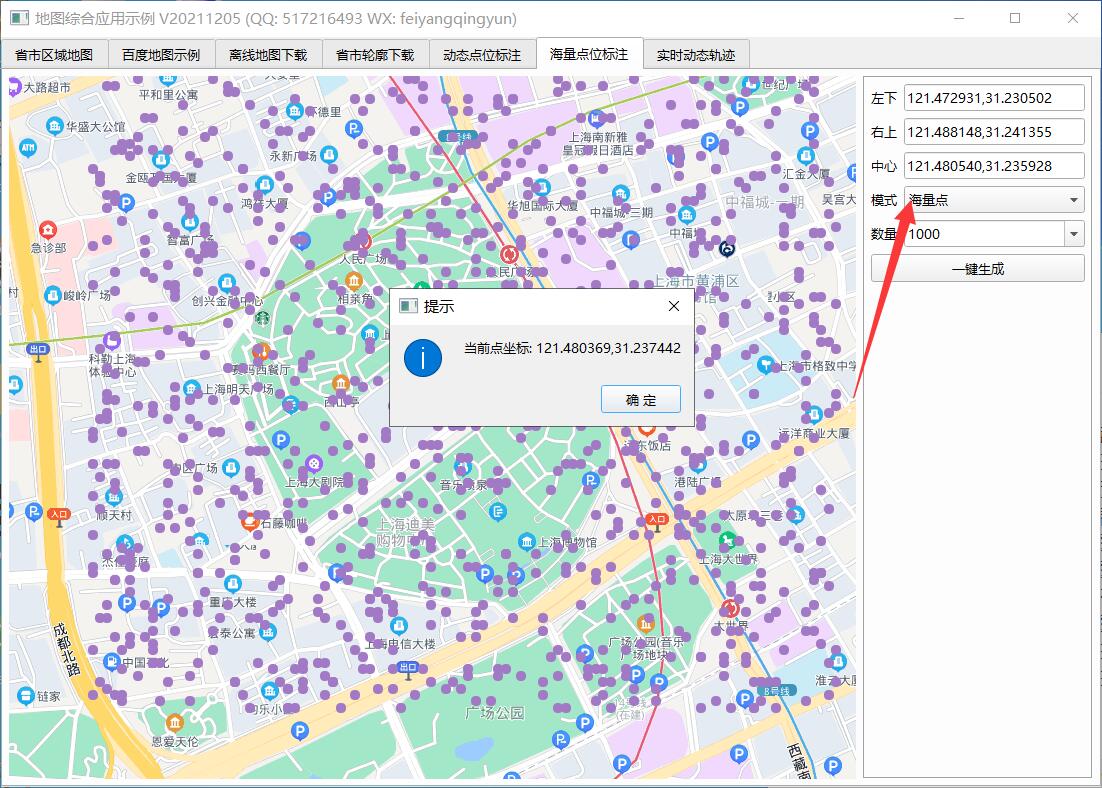Click the 8号线 metro line label

pyautogui.click(x=779, y=690)
